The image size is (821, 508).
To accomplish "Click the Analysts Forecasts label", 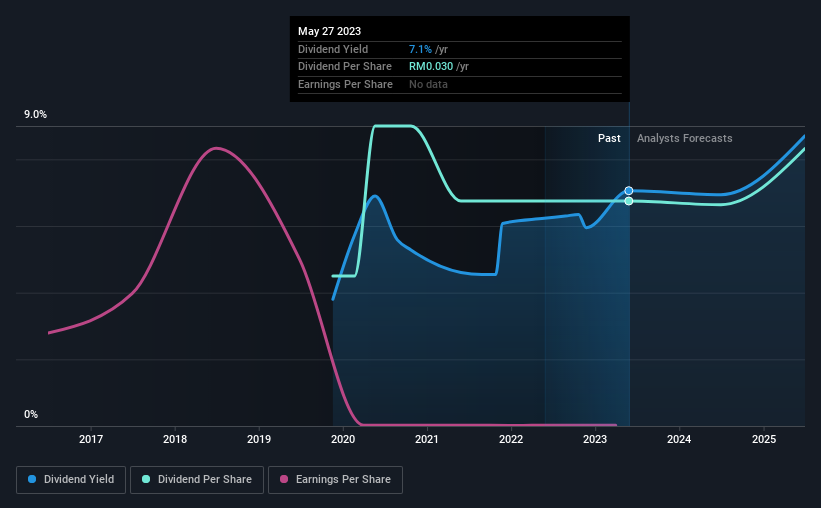I will [x=684, y=138].
